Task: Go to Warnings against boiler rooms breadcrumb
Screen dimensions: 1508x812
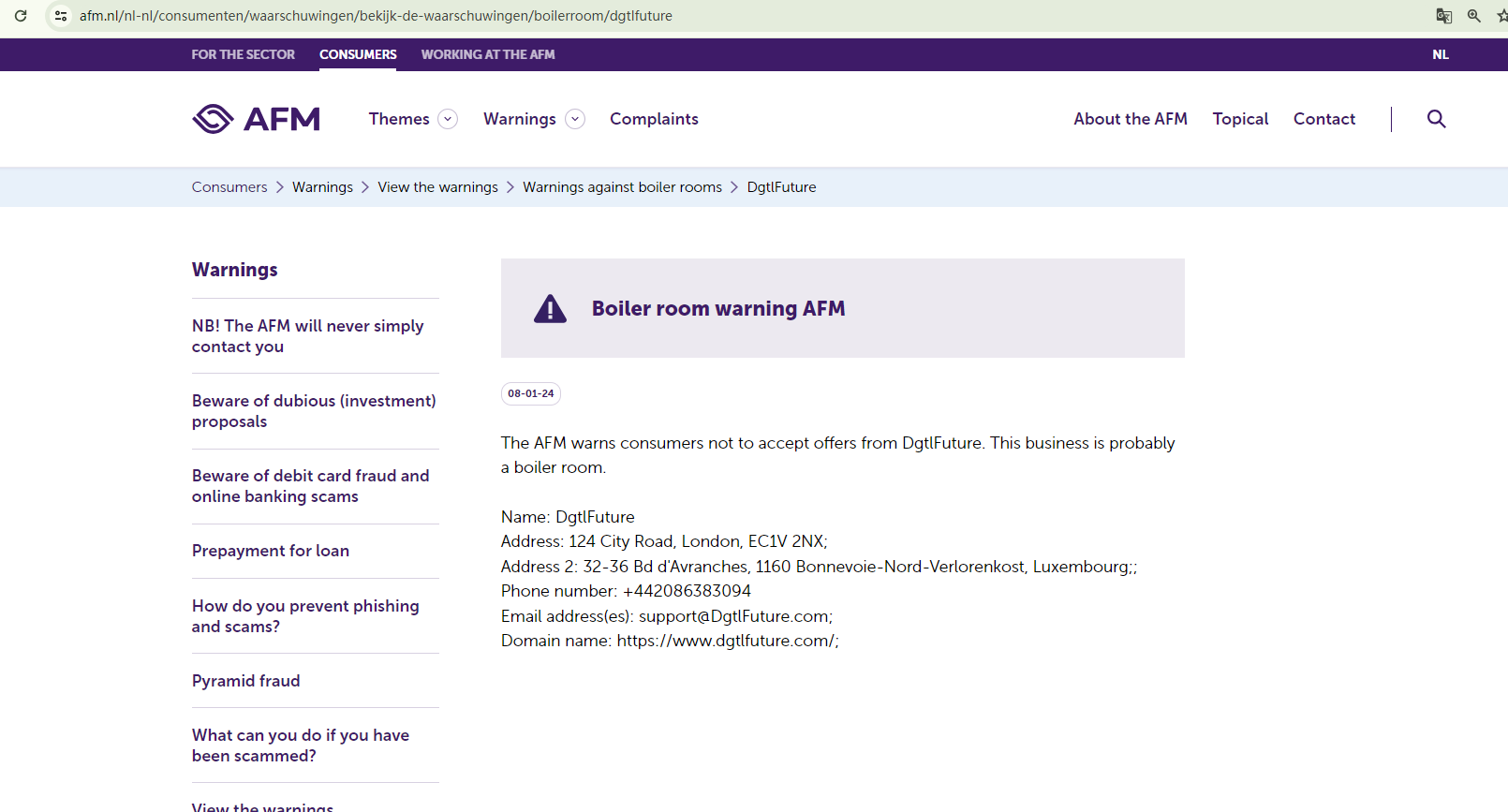Action: (x=622, y=187)
